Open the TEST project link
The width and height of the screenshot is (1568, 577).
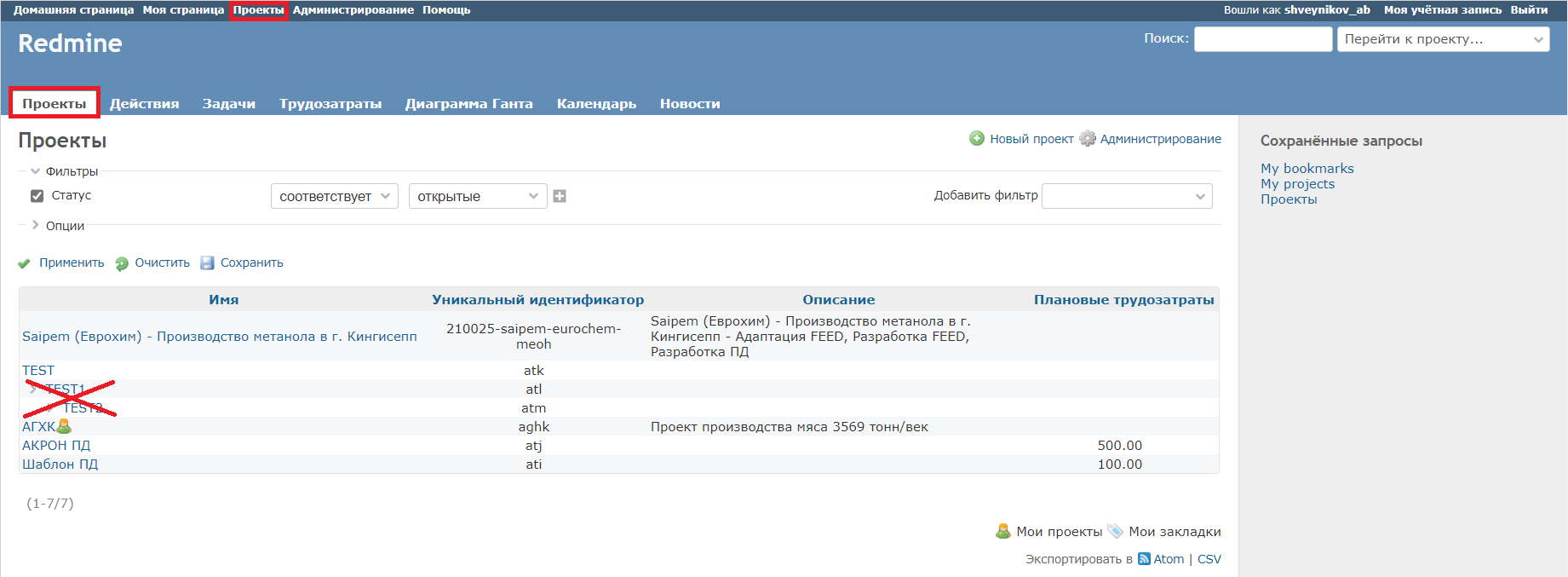[x=38, y=371]
